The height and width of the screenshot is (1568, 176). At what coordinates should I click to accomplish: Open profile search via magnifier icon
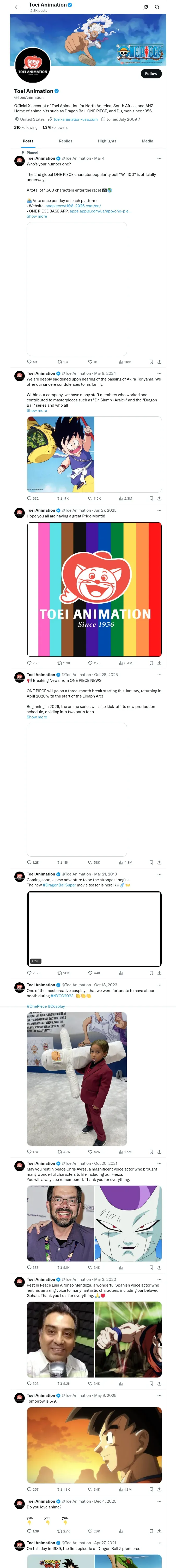tap(157, 7)
